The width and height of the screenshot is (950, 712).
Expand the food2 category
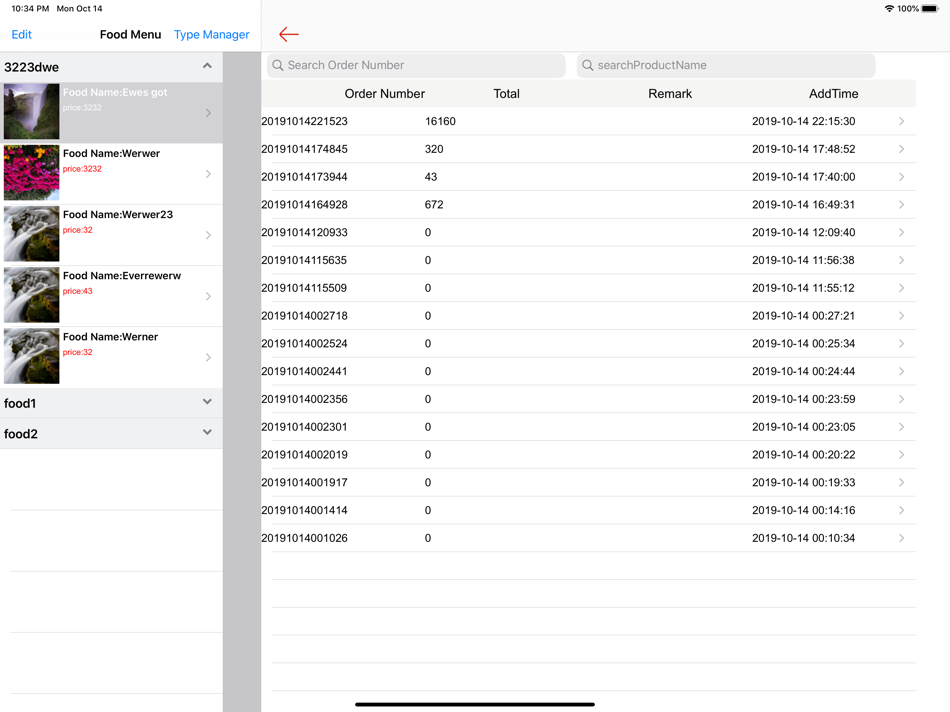(x=207, y=433)
